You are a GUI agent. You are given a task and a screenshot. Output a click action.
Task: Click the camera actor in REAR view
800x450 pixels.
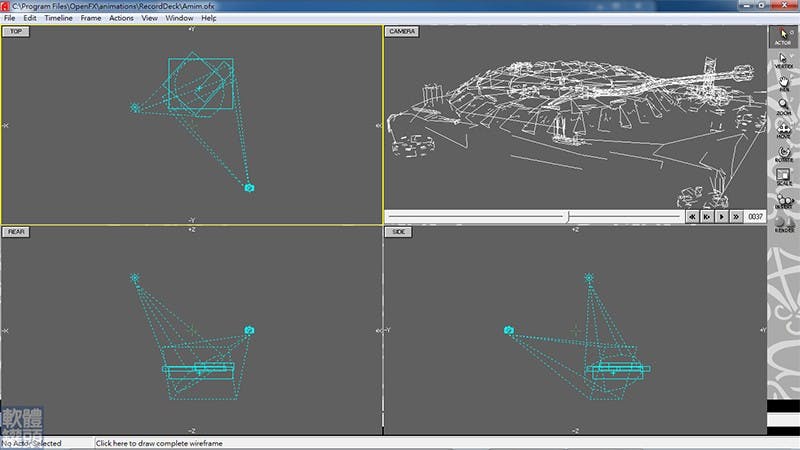tap(249, 330)
